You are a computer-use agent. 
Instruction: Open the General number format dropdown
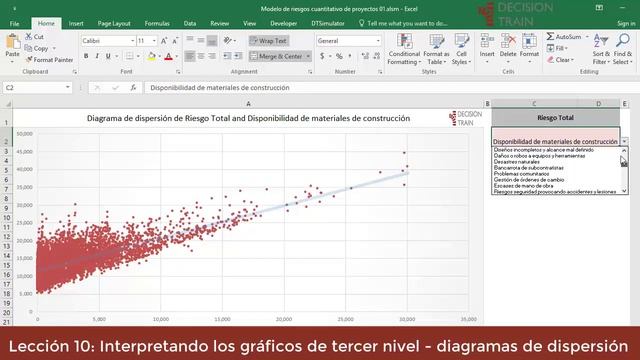point(378,41)
